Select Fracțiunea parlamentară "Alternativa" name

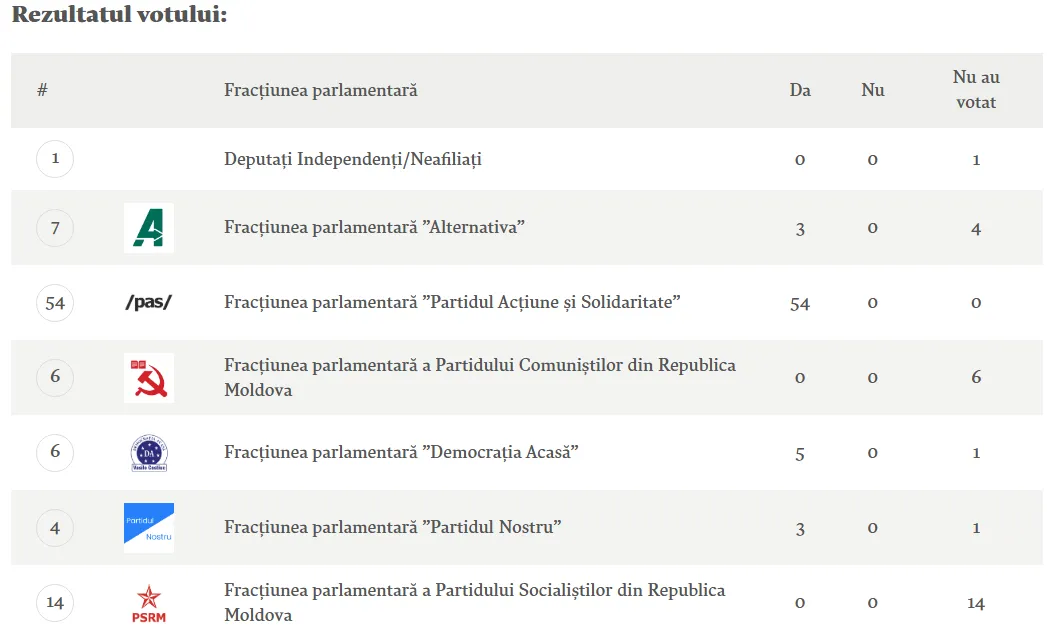click(x=374, y=228)
